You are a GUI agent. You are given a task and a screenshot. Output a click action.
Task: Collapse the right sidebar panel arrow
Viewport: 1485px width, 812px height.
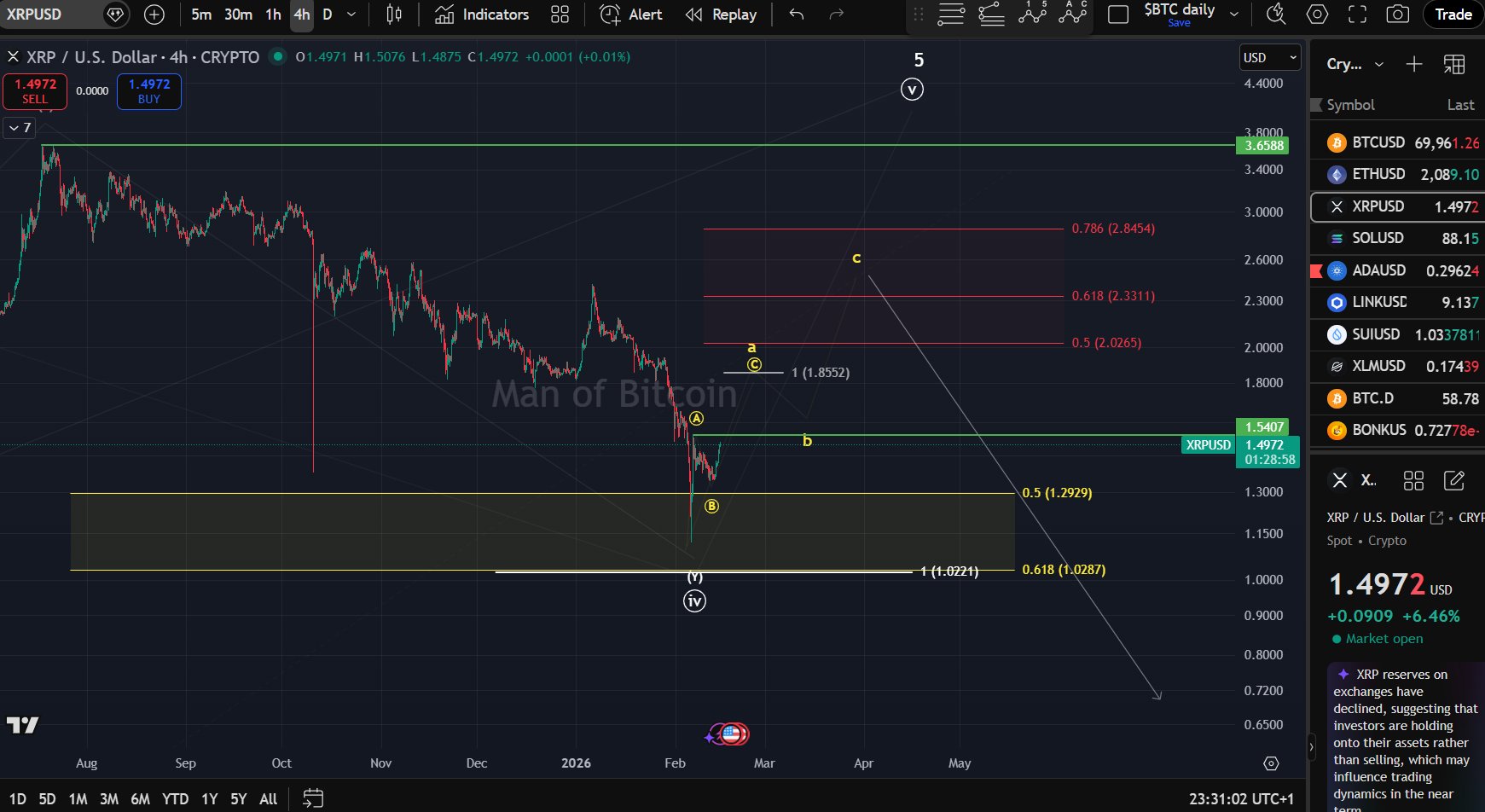[x=1312, y=748]
